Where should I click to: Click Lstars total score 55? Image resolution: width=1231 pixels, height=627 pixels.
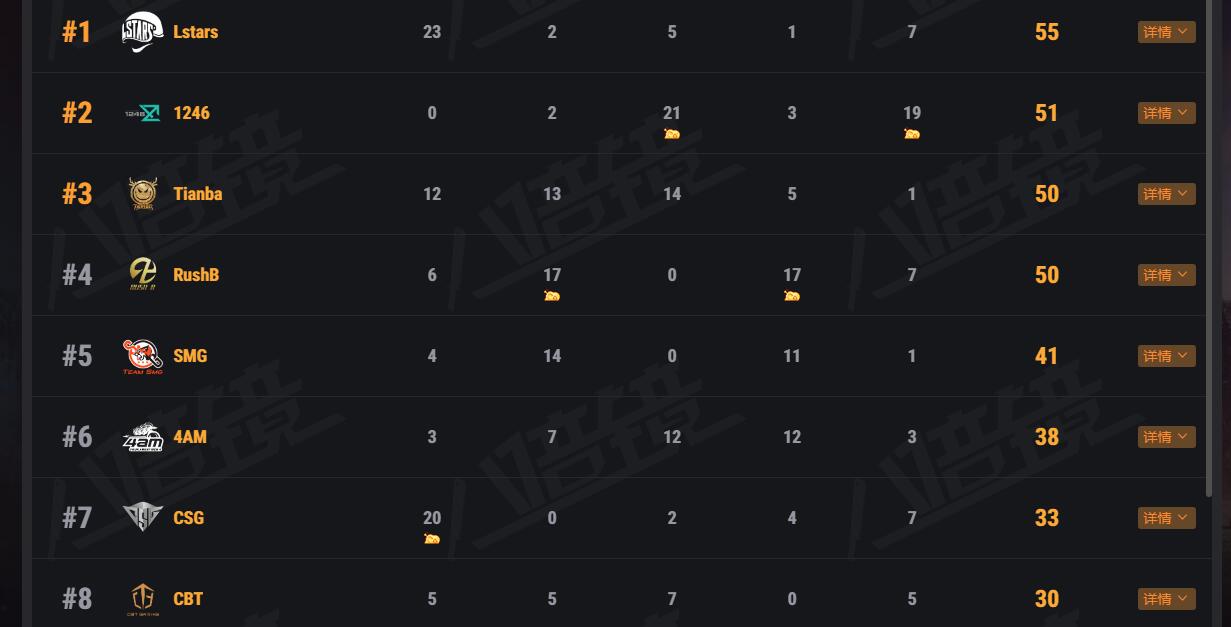tap(1047, 32)
